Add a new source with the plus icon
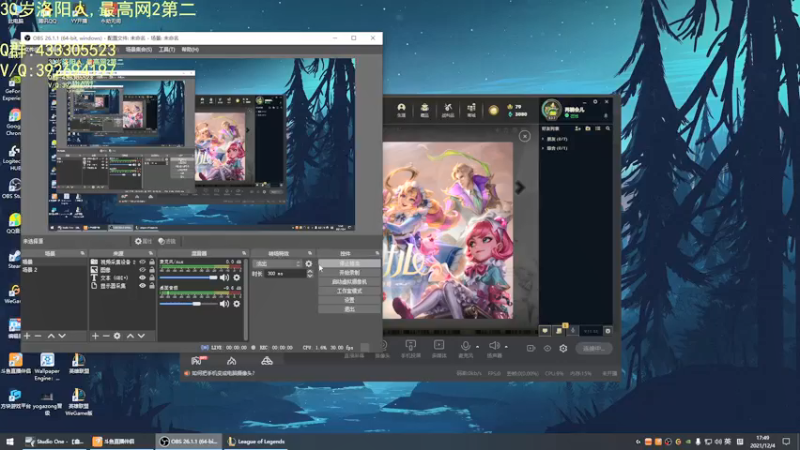Image resolution: width=800 pixels, height=450 pixels. (x=95, y=336)
